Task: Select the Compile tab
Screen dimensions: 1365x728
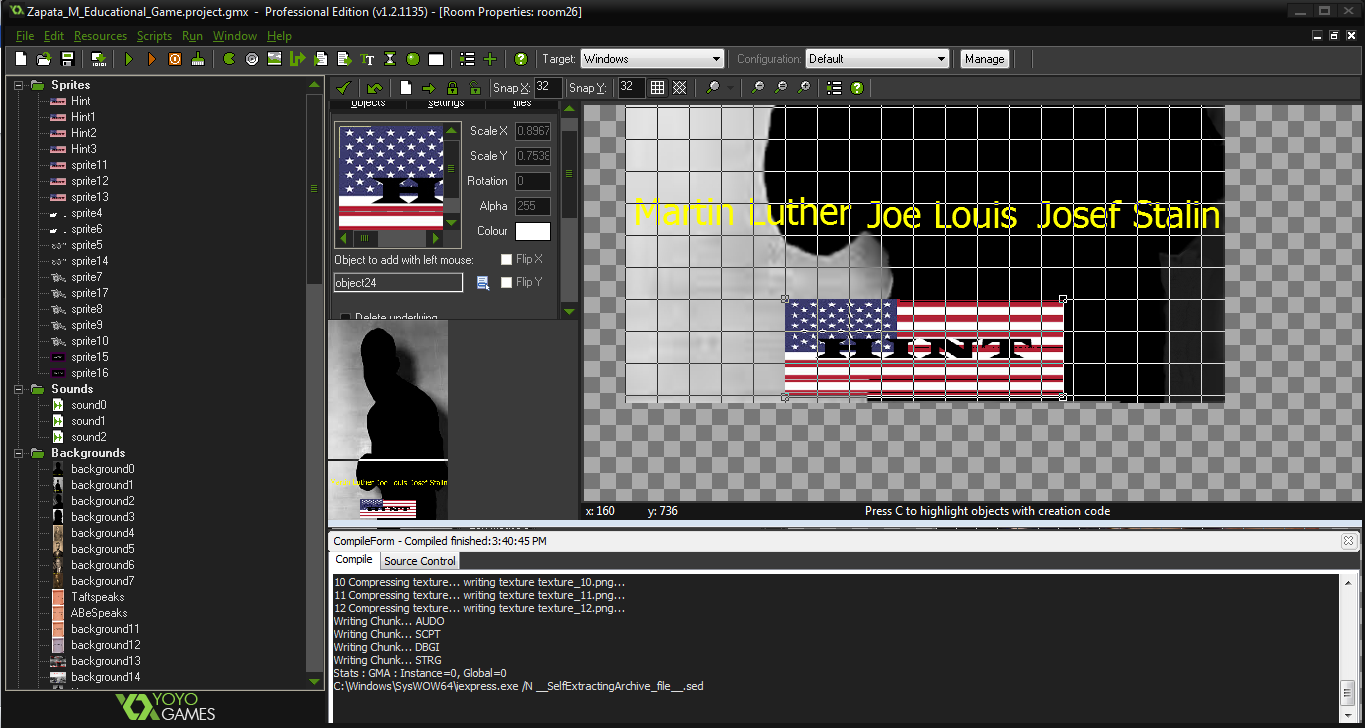Action: [x=354, y=560]
